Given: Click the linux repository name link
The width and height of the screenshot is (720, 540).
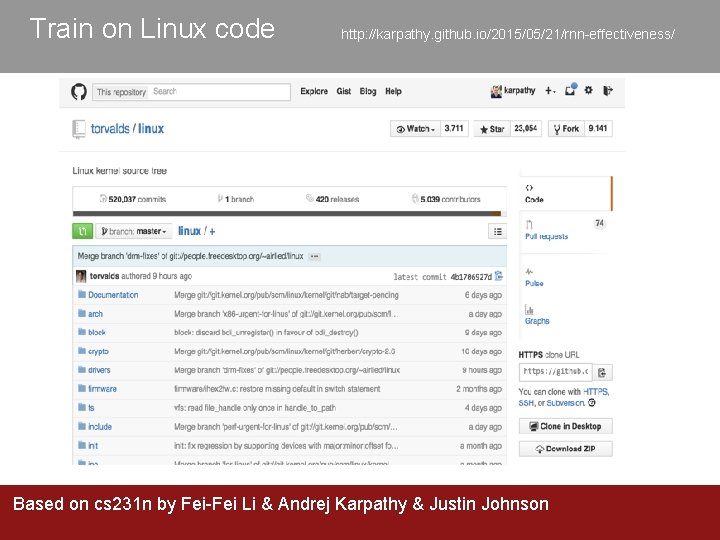Looking at the screenshot, I should (151, 129).
